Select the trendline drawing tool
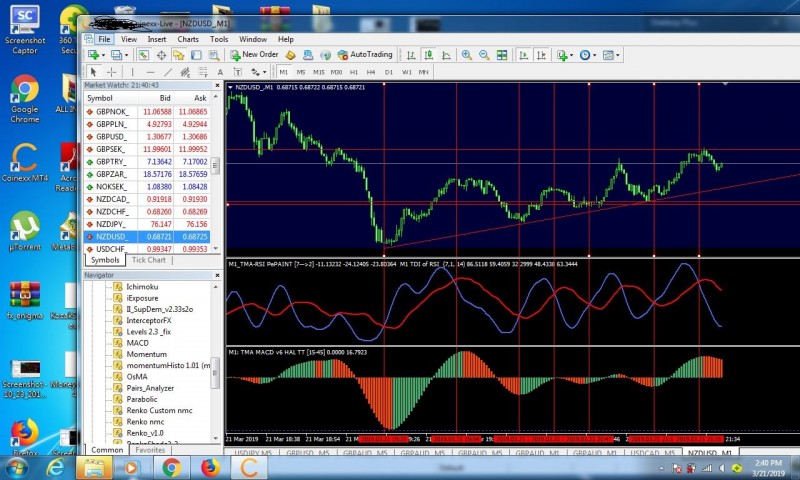This screenshot has width=800, height=480. [x=168, y=72]
